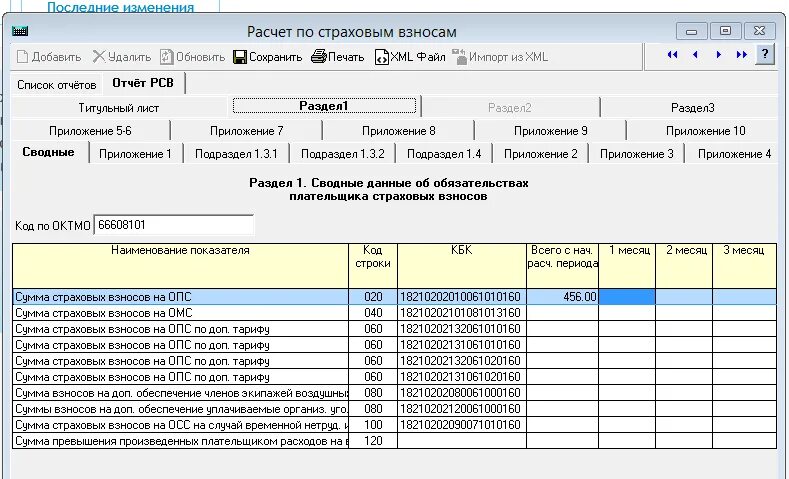
Task: Click KBK cell 18210202131061010160
Action: click(x=461, y=345)
